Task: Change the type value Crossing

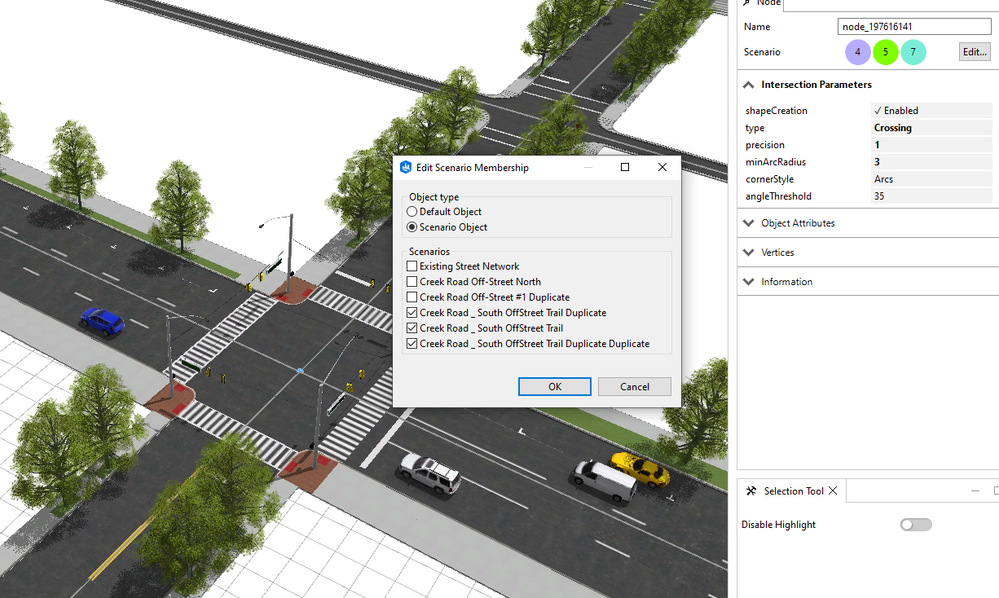Action: tap(931, 127)
